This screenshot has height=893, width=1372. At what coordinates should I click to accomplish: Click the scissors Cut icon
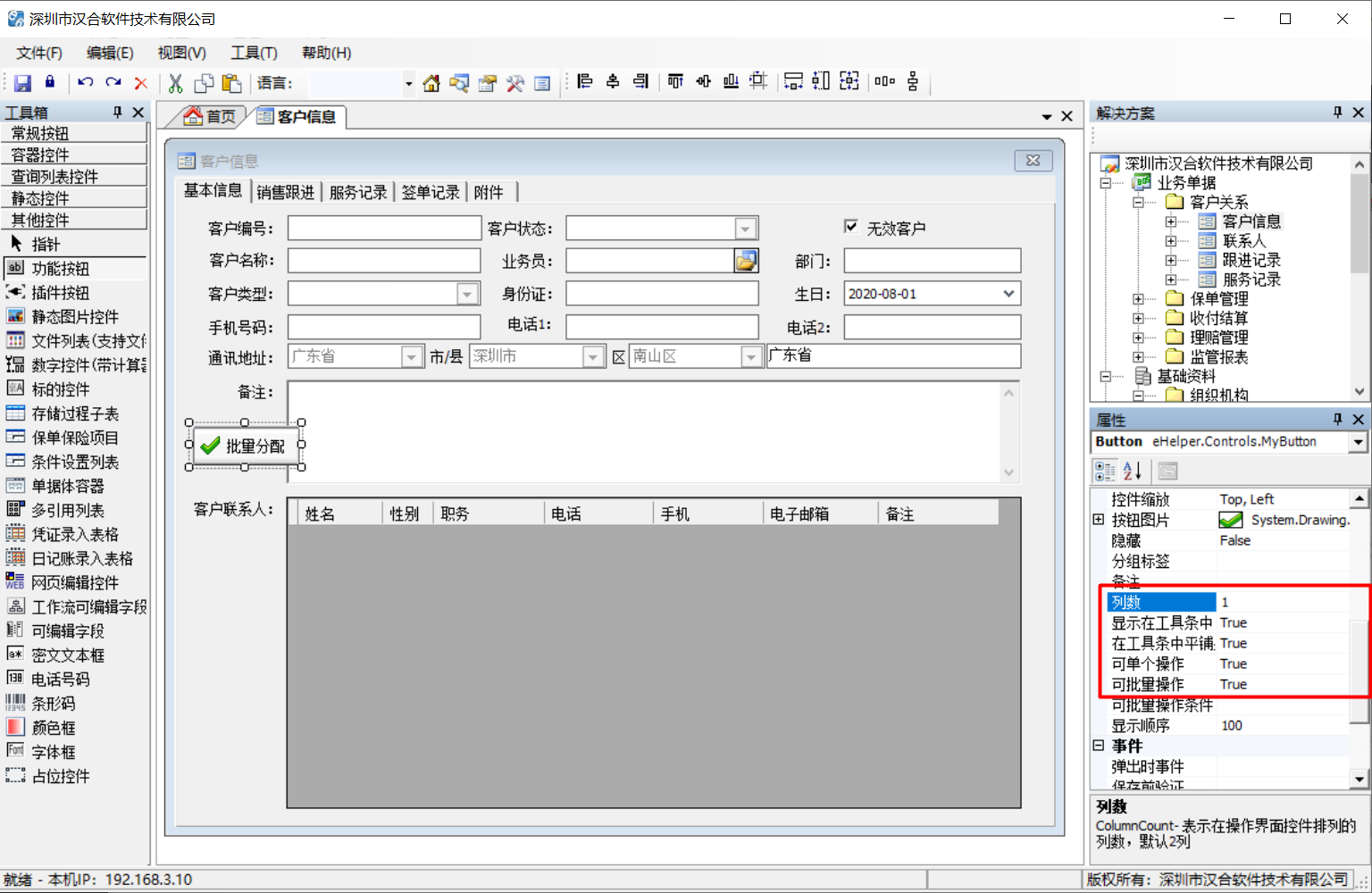[175, 83]
